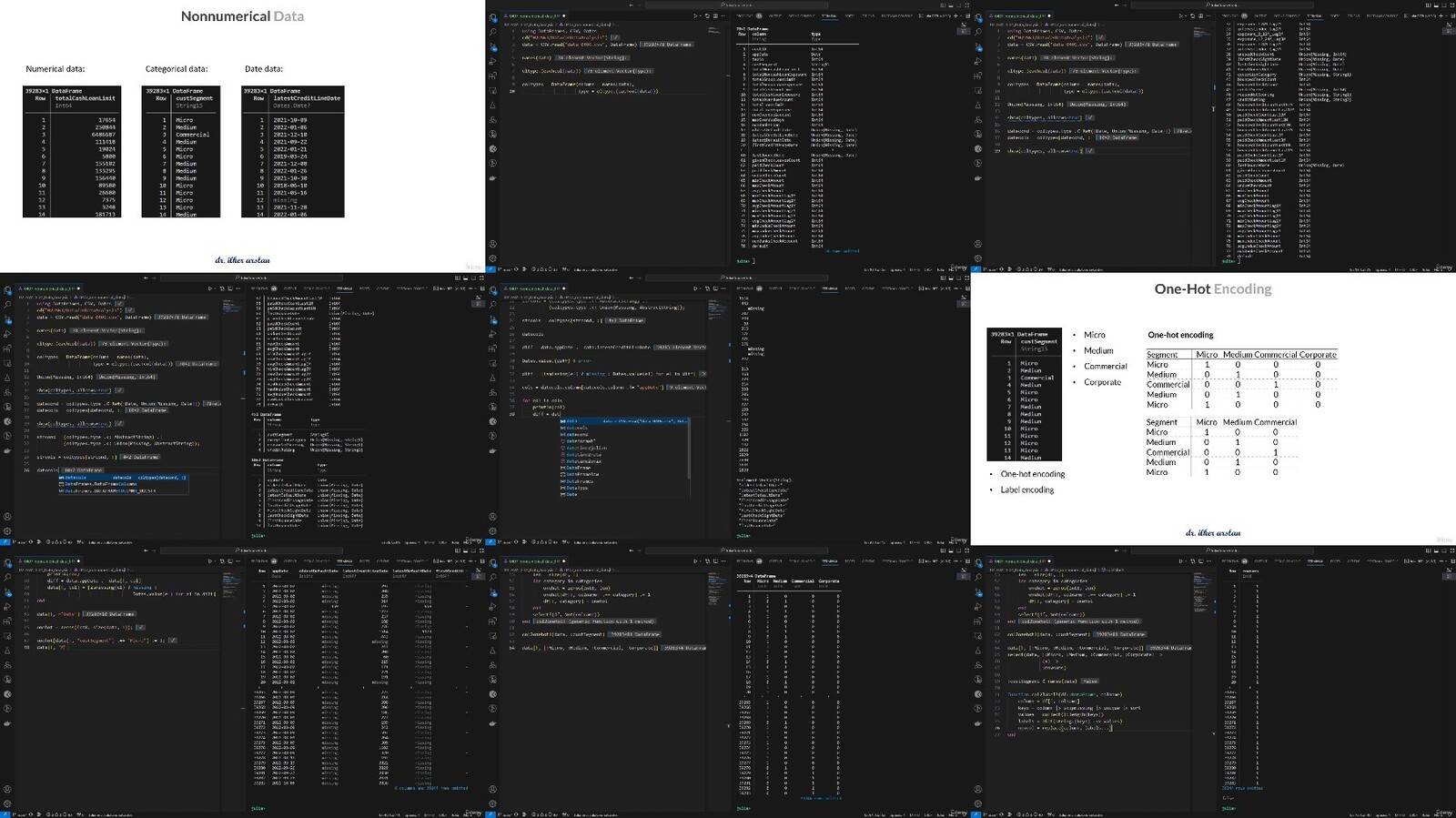Click Run file play button in the 79x2 DataFrame frame
The image size is (1456, 818).
click(x=696, y=15)
